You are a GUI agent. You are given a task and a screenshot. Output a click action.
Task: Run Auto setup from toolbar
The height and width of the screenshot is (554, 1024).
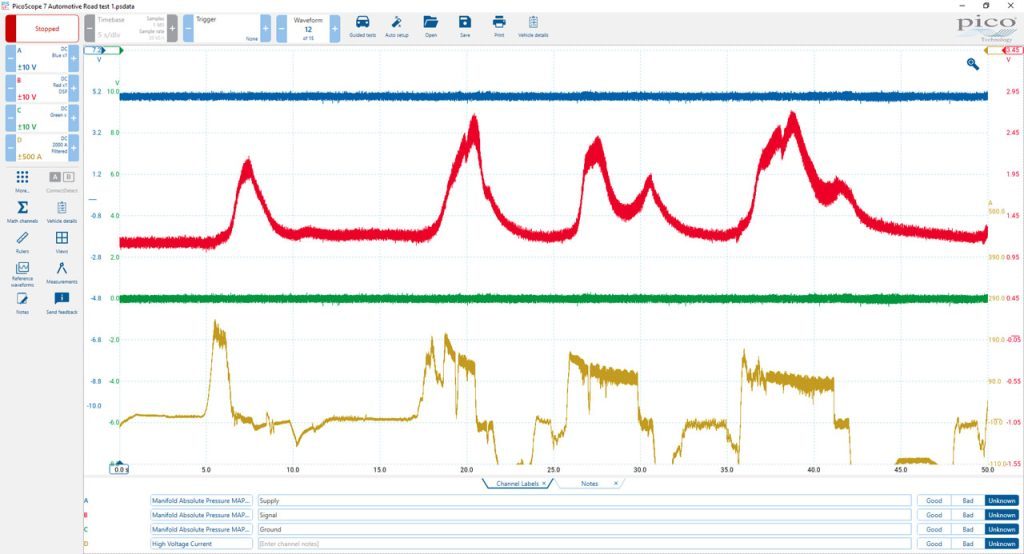tap(396, 26)
